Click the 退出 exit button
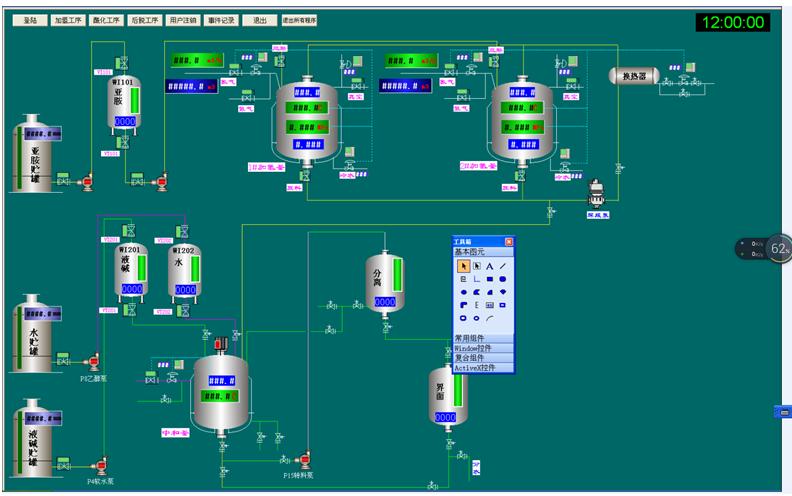 (x=259, y=19)
